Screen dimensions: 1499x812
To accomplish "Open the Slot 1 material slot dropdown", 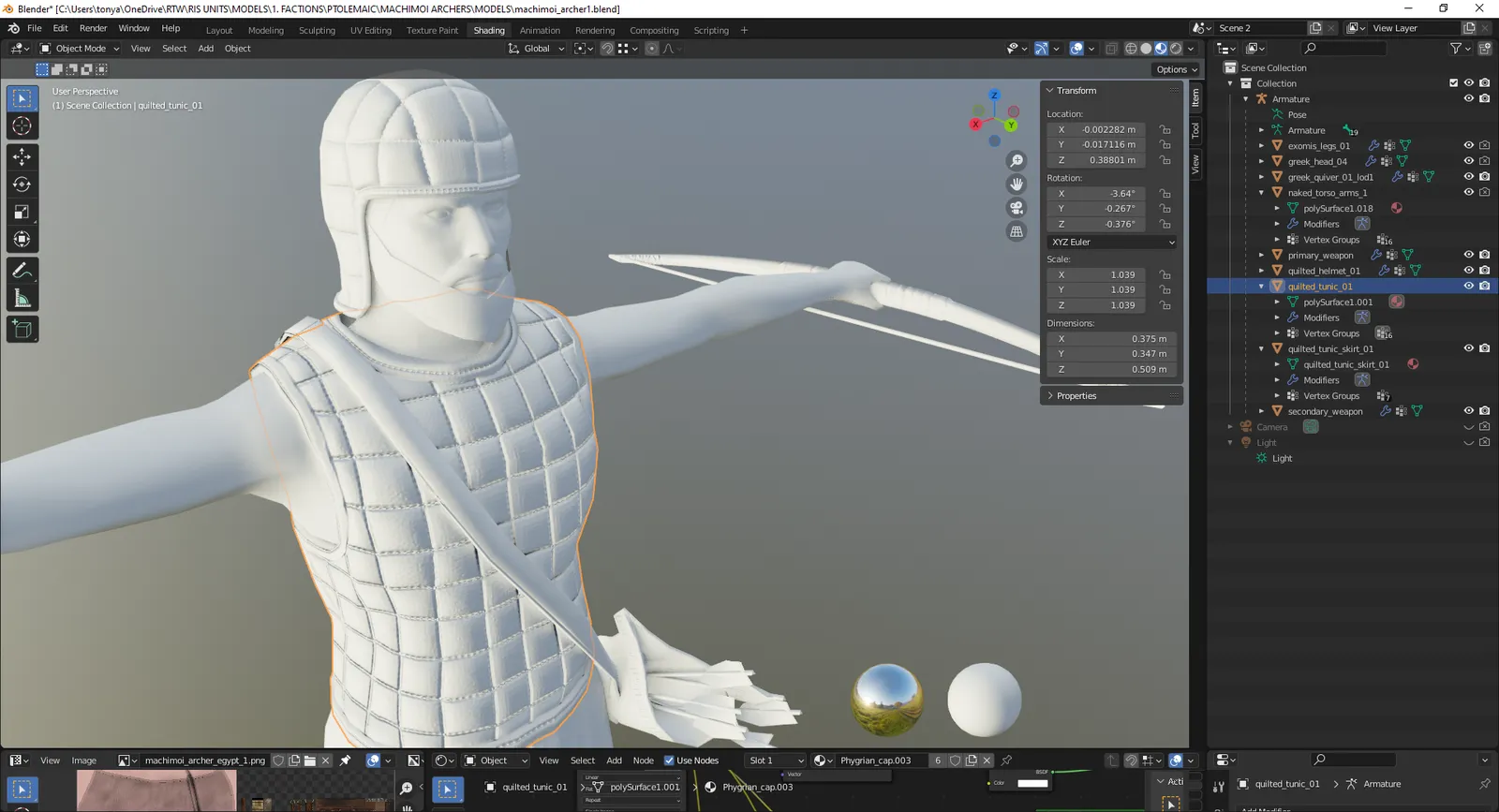I will pyautogui.click(x=776, y=760).
